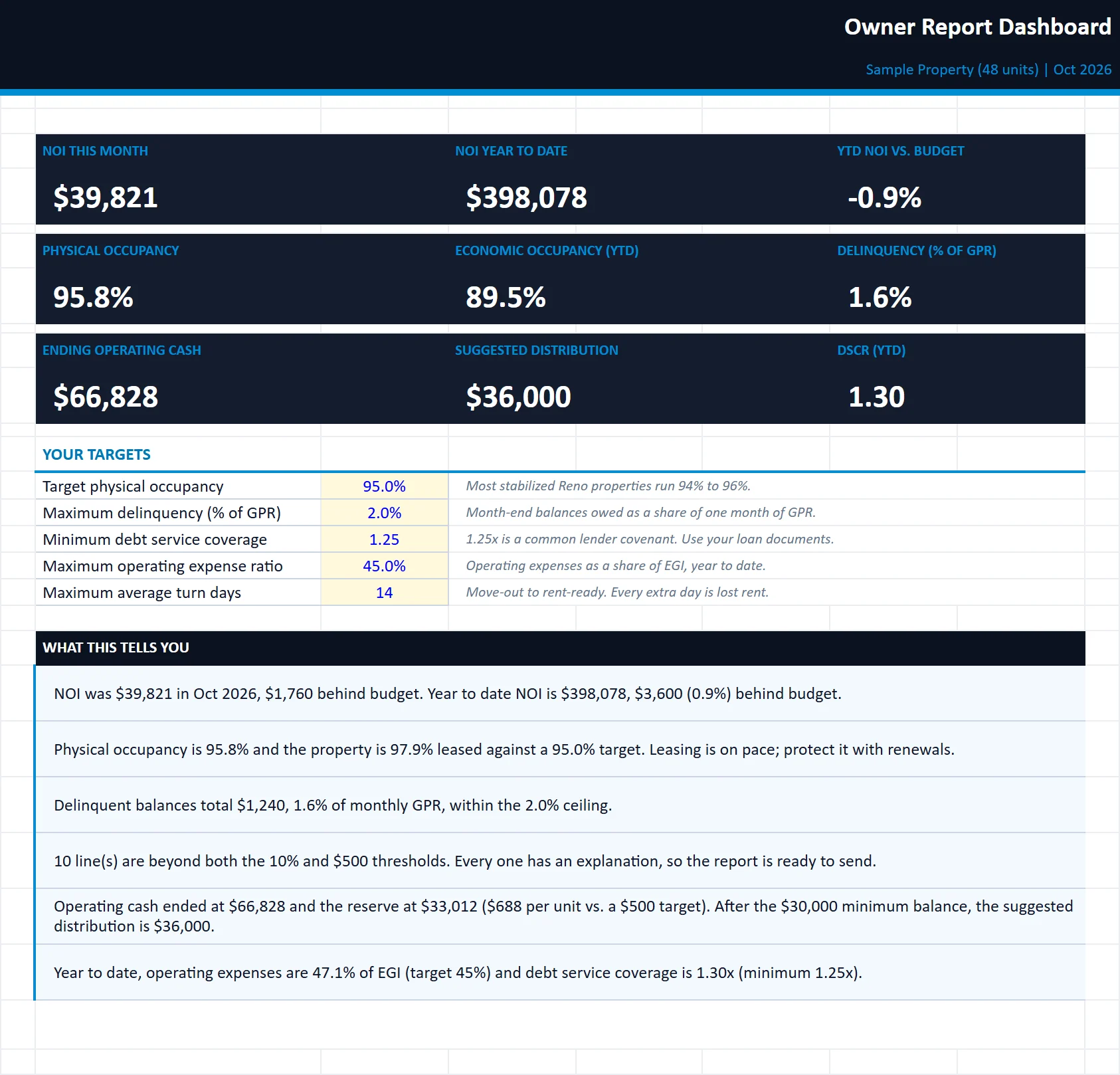Select the Sample Property (48 units) subtitle
The height and width of the screenshot is (1075, 1120).
(988, 69)
